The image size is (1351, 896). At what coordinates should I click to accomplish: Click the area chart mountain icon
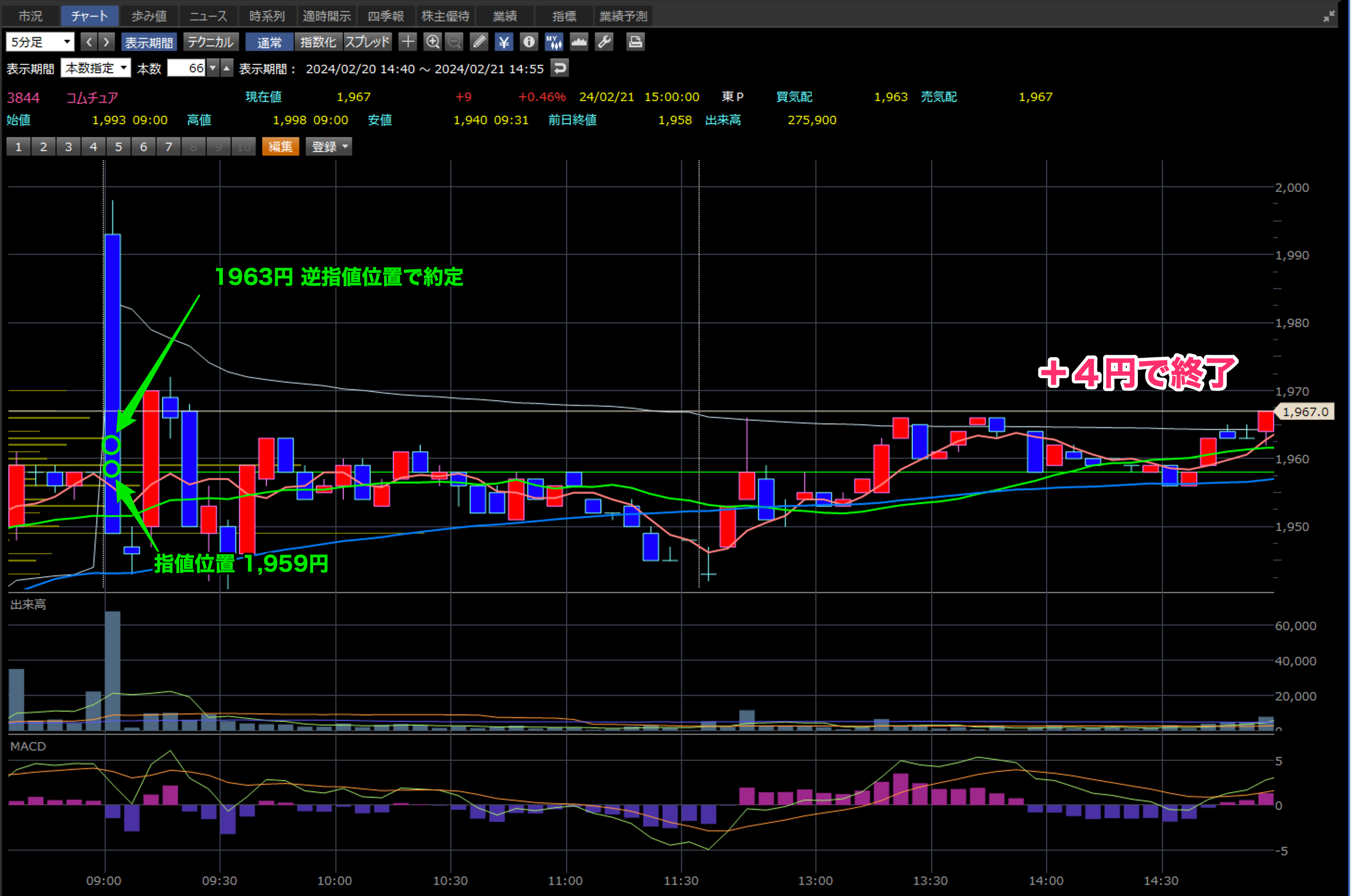pyautogui.click(x=578, y=42)
